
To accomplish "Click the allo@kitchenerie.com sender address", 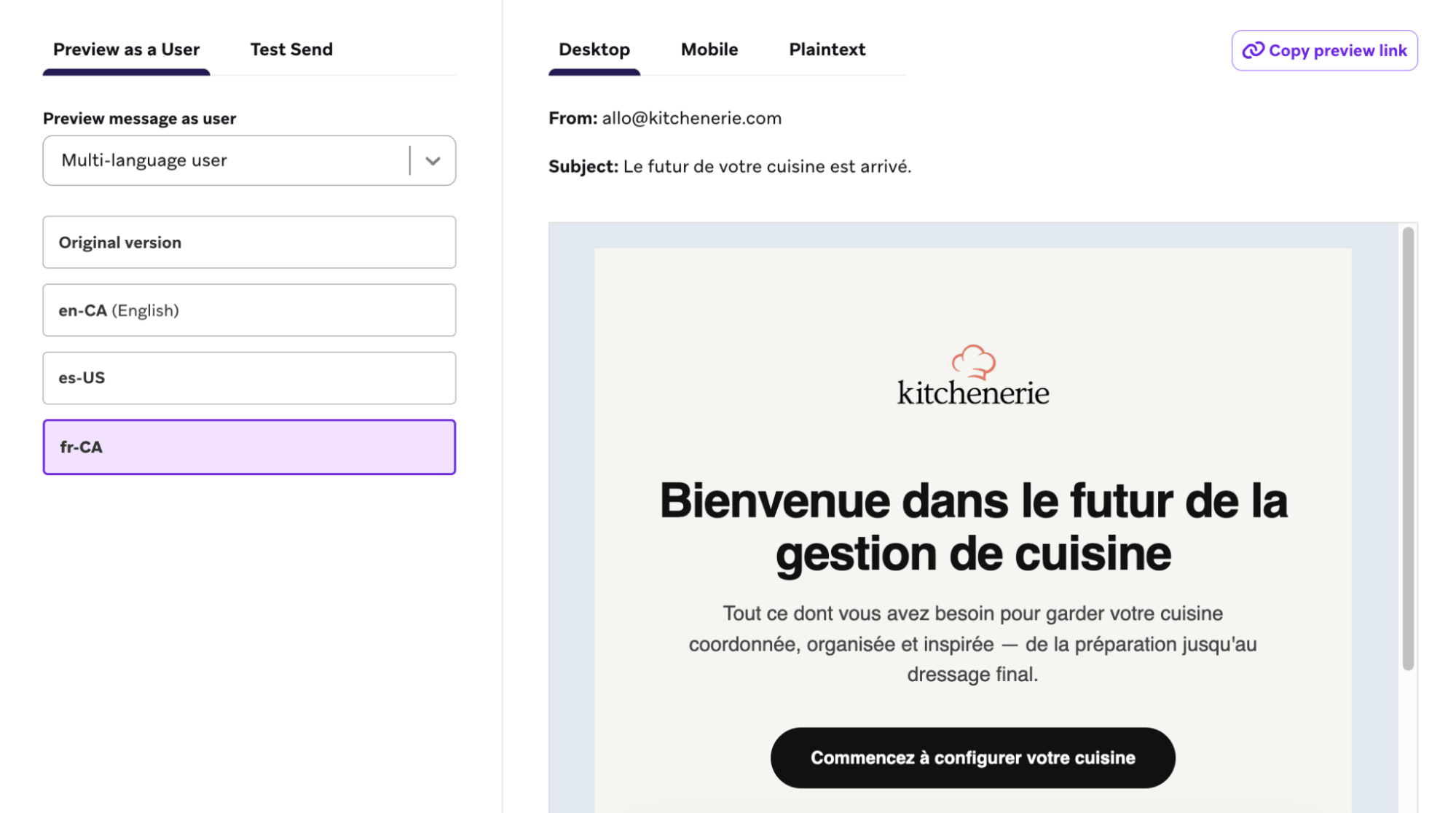I will (x=691, y=118).
